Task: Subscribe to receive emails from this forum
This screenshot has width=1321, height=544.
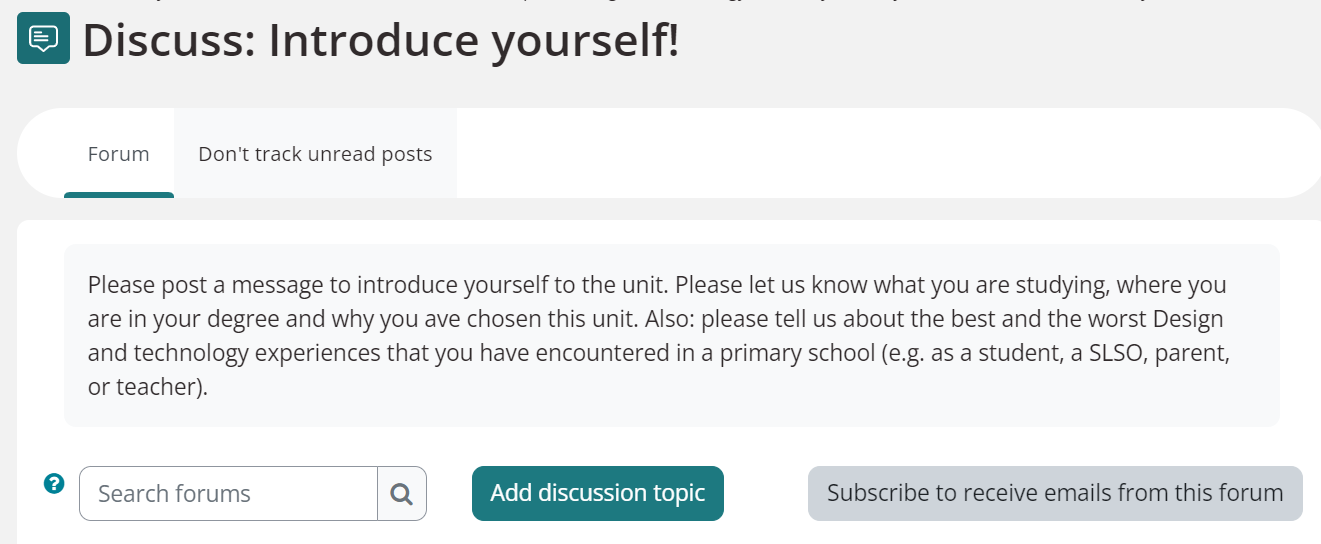Action: coord(1055,493)
